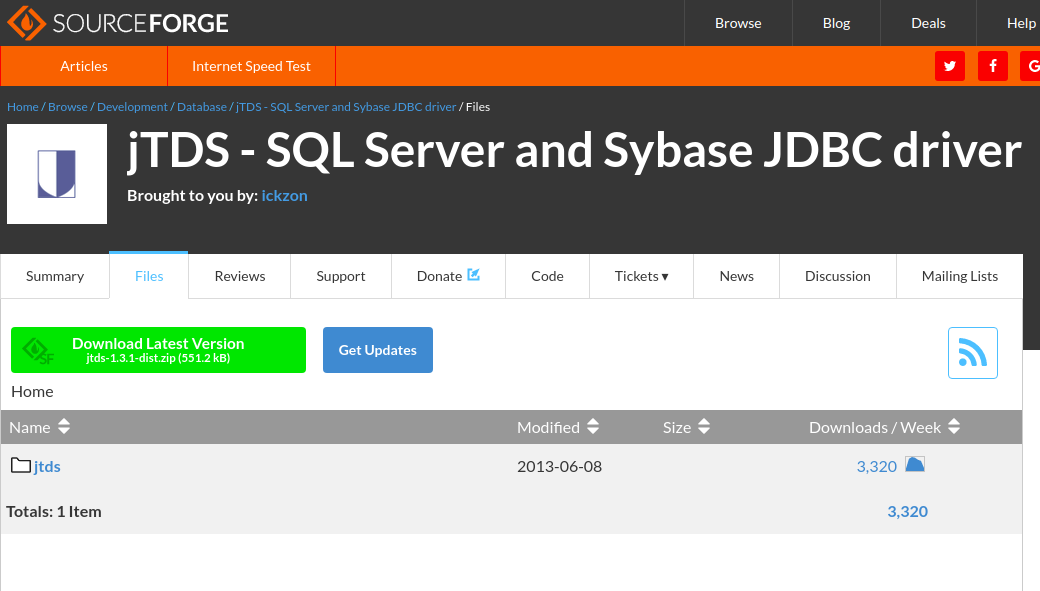Viewport: 1040px width, 591px height.
Task: Click the SourceForge logo
Action: coord(117,23)
